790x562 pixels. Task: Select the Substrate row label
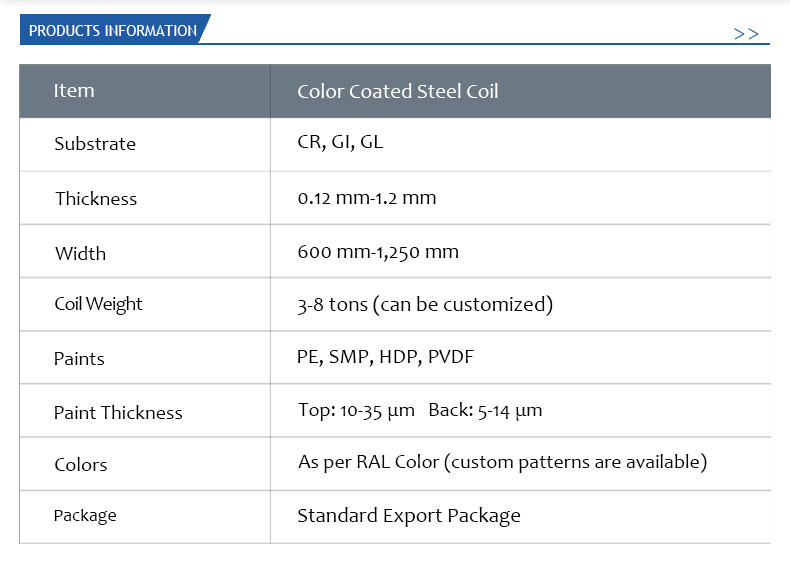click(x=95, y=144)
